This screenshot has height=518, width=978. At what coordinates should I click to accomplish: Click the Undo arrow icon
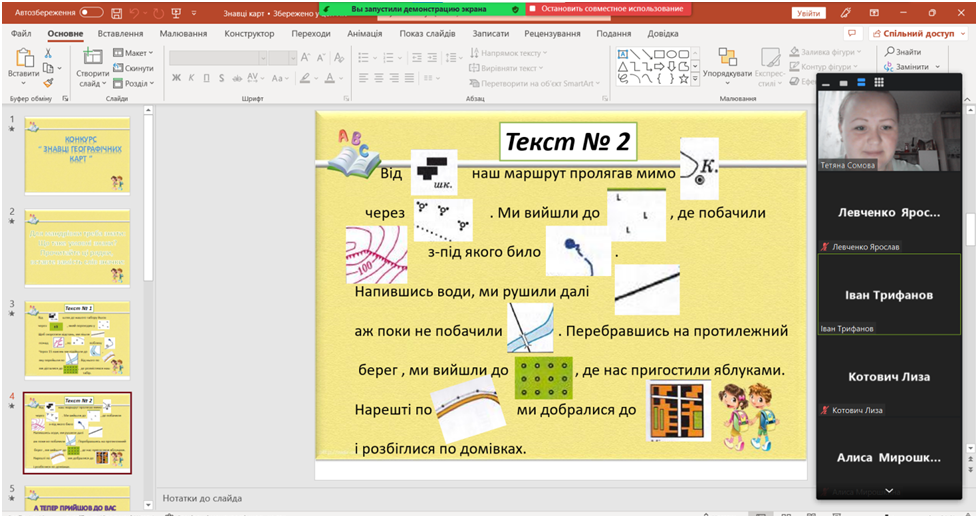135,12
